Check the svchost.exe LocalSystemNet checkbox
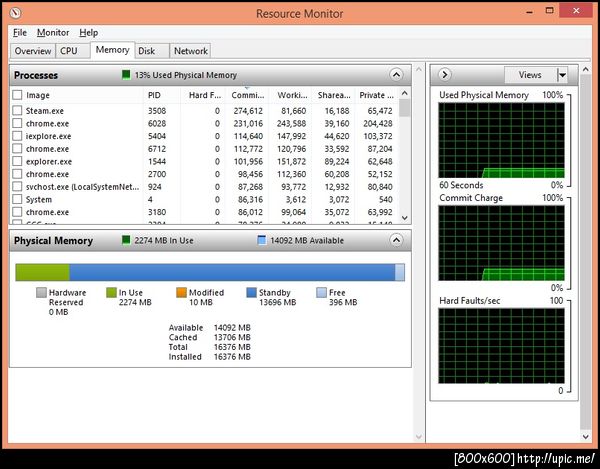Viewport: 600px width, 469px height. (x=17, y=186)
